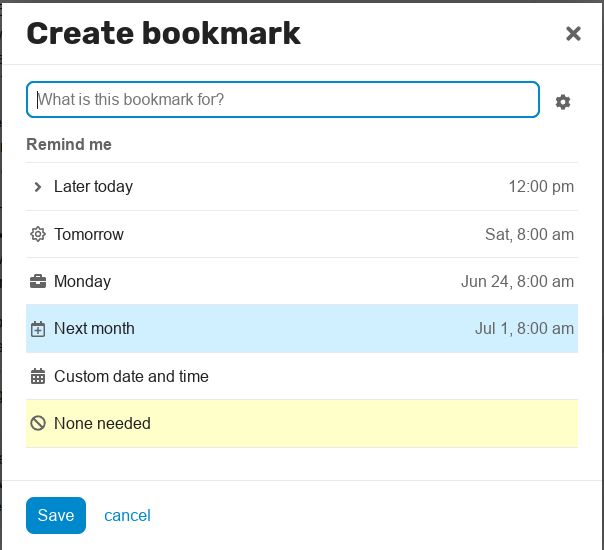Focus the bookmark name input field
The height and width of the screenshot is (550, 604).
click(283, 99)
